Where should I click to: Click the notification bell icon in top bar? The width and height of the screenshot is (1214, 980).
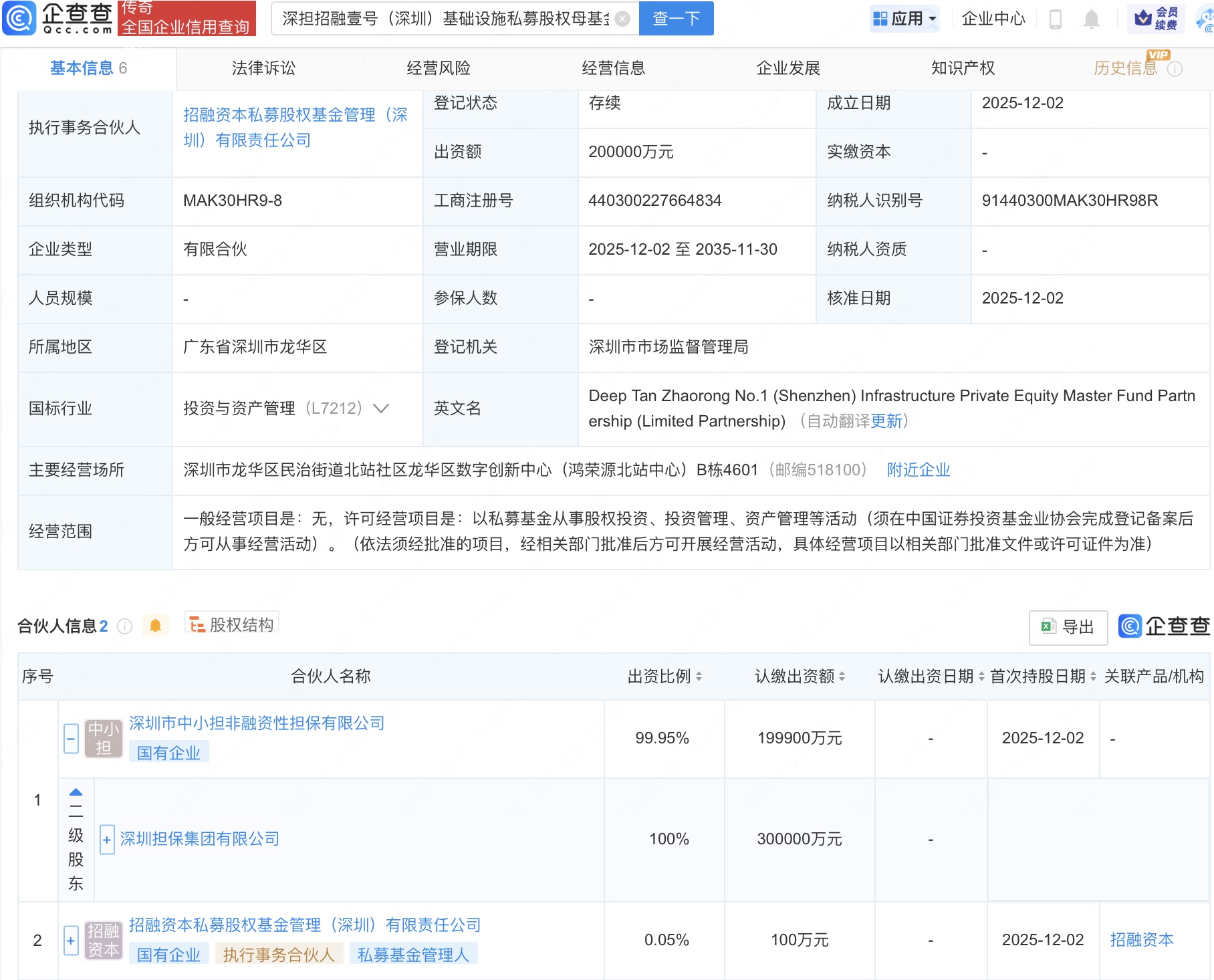1090,18
